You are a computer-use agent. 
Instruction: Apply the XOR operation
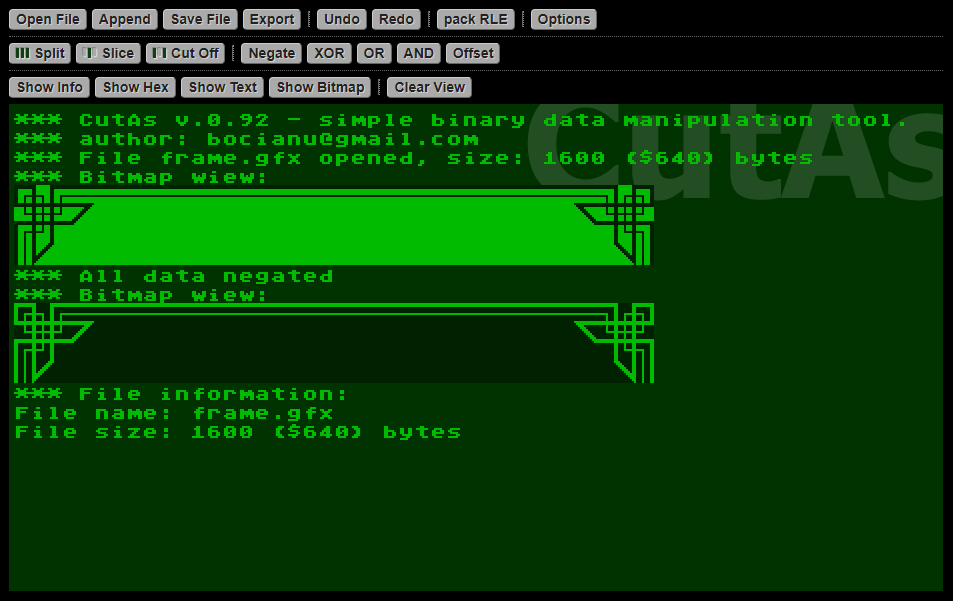(329, 53)
